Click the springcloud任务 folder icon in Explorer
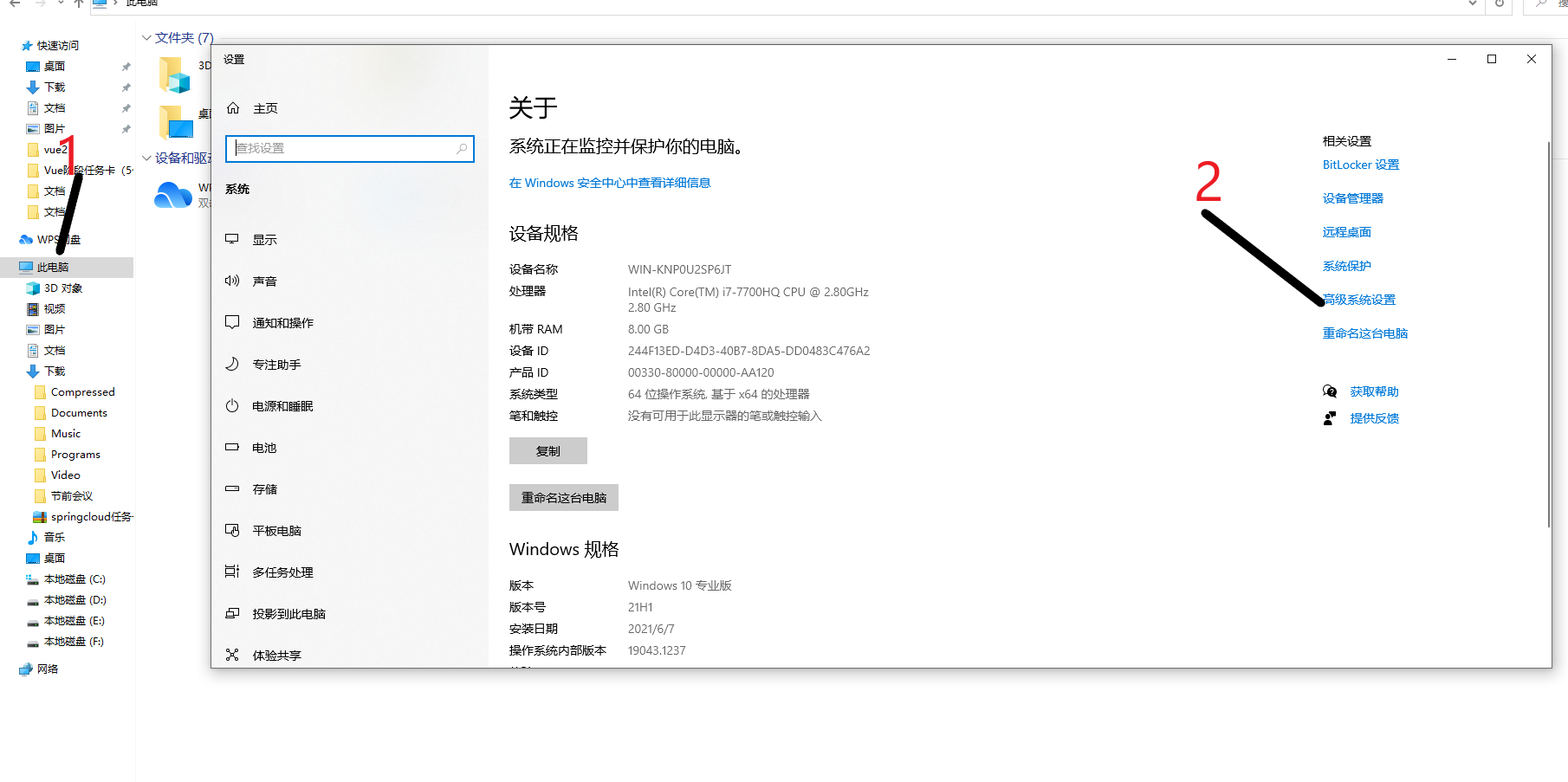The image size is (1568, 782). click(x=40, y=517)
